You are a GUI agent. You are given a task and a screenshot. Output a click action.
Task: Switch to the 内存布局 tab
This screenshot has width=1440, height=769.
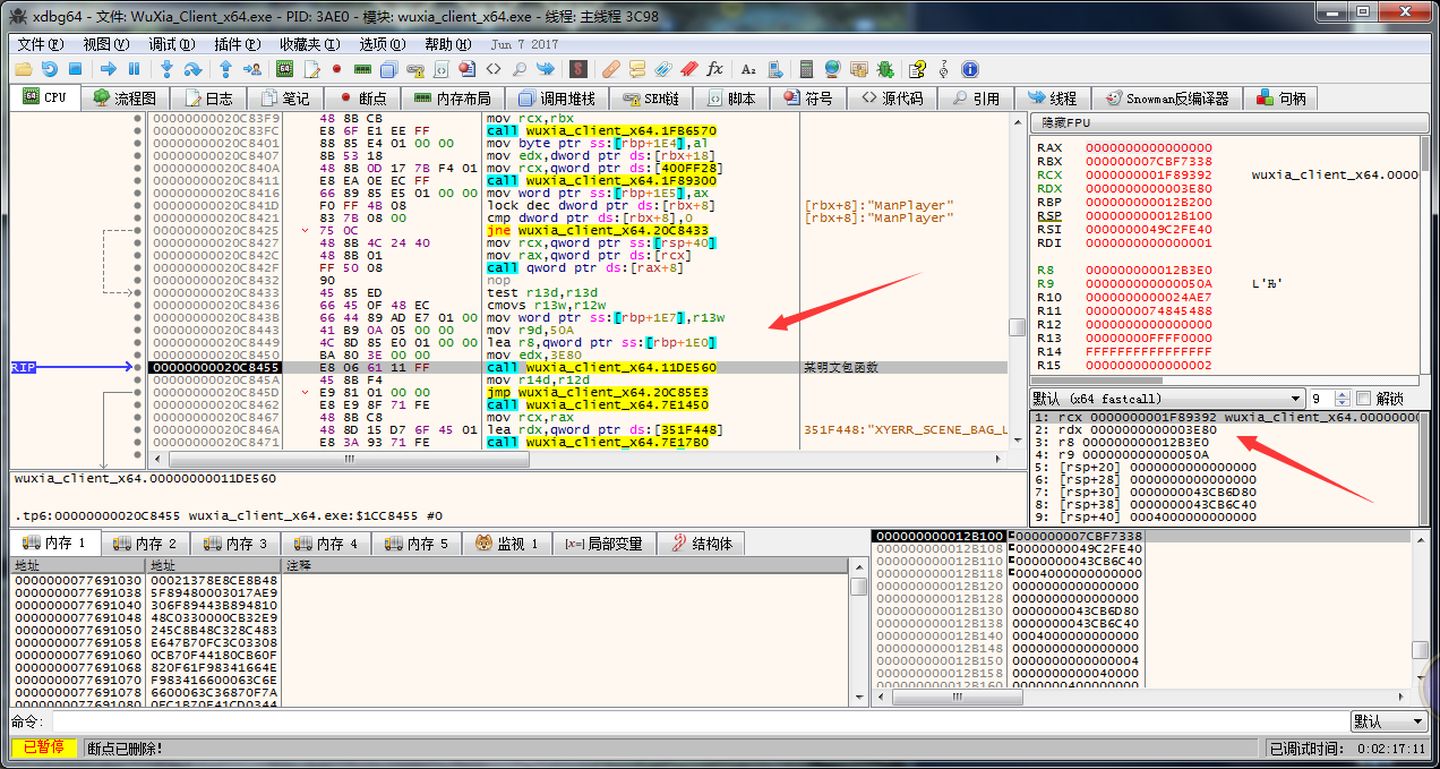point(453,98)
